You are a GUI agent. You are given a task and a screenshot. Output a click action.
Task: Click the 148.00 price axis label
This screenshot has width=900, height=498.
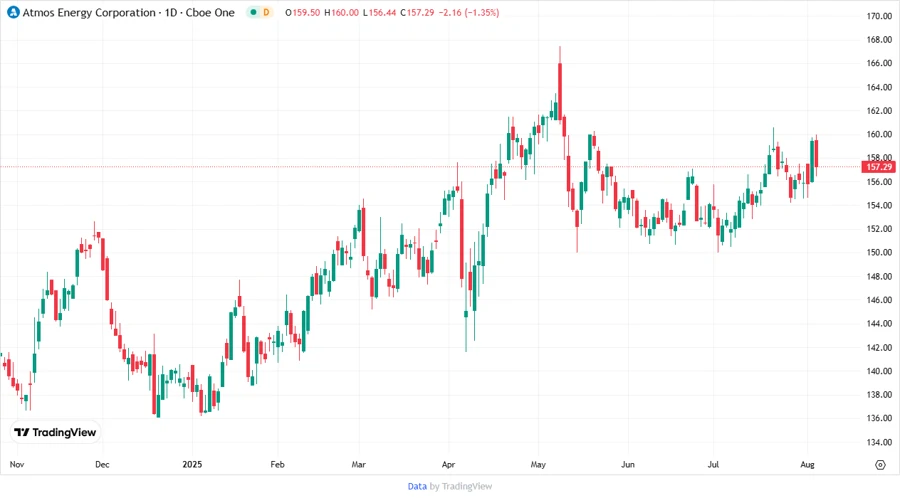click(x=879, y=277)
